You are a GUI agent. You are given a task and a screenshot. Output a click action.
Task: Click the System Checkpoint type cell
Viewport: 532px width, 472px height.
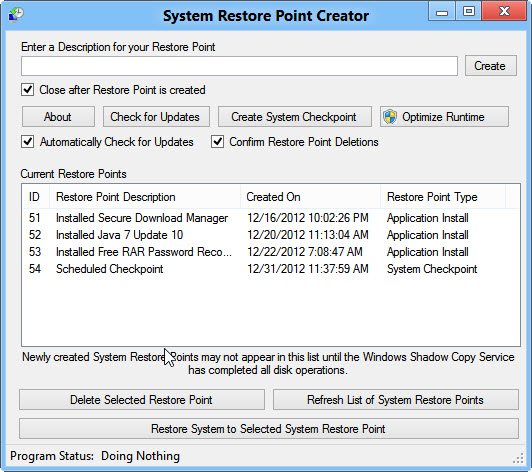432,269
